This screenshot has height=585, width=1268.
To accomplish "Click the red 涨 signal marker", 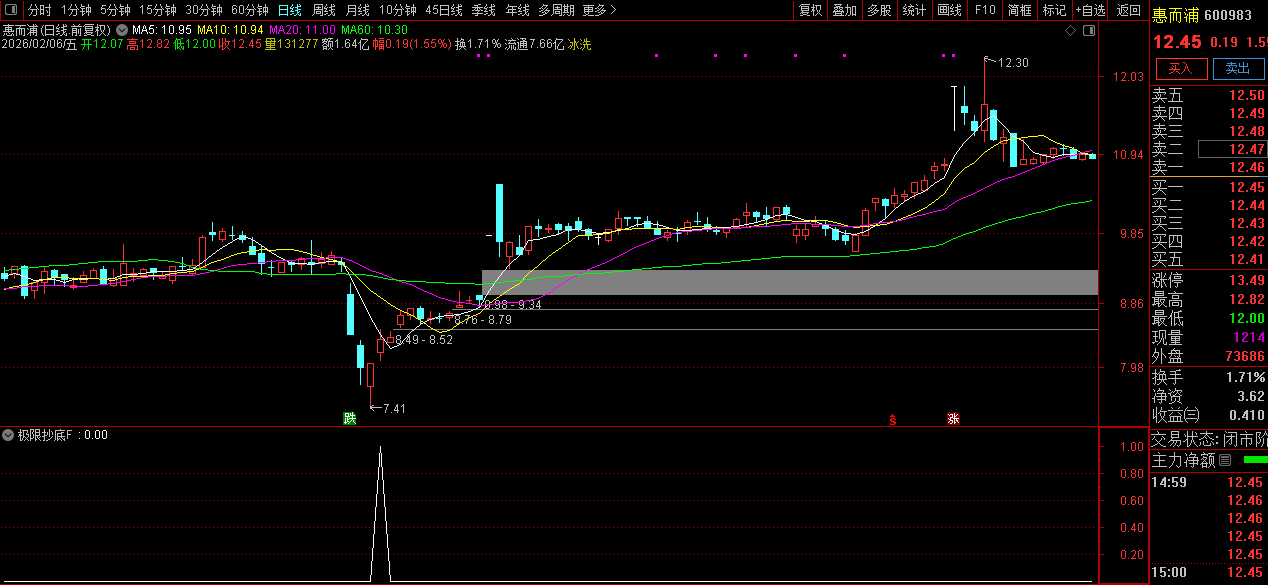I will [x=953, y=418].
